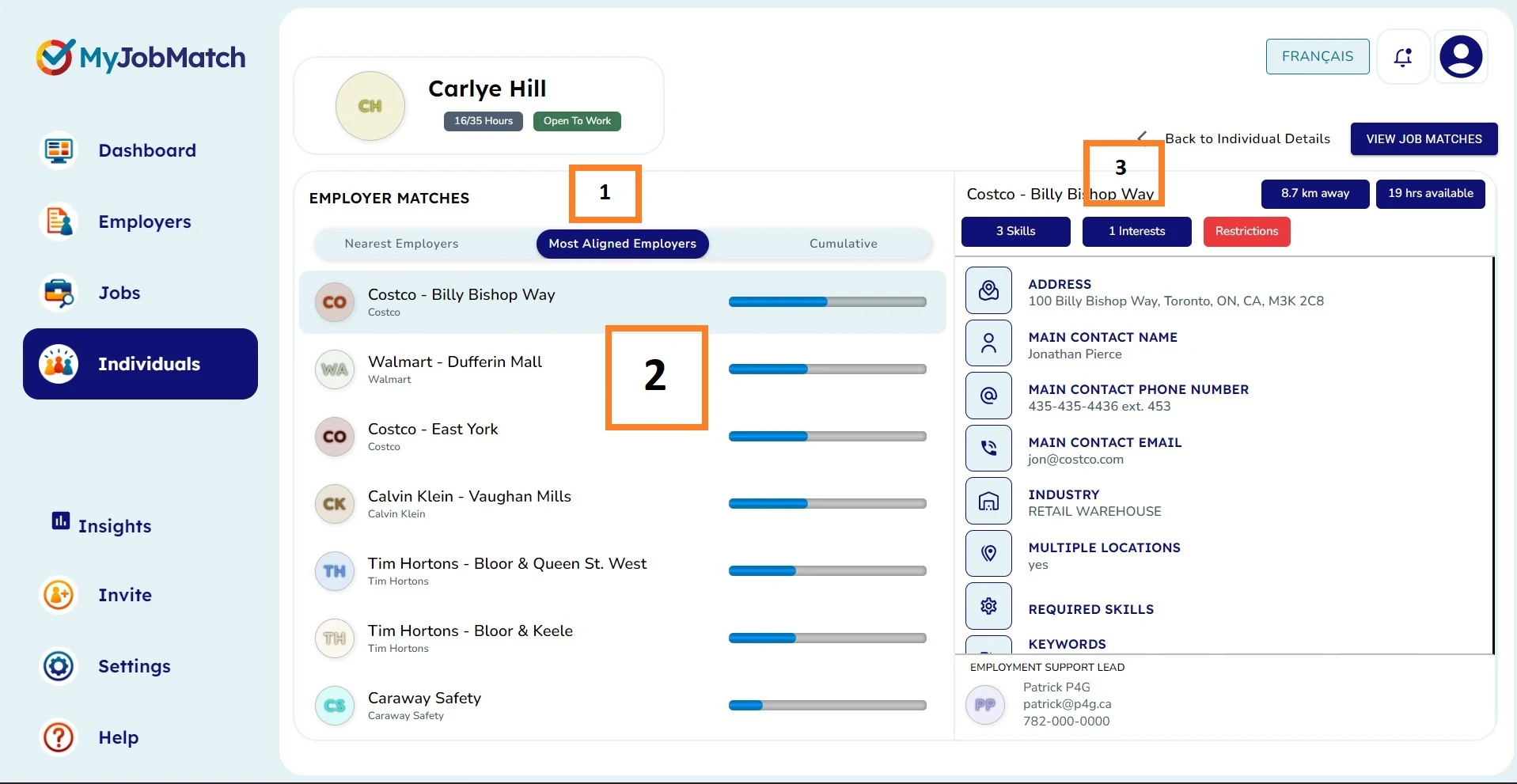Open the 3 Skills button
Image resolution: width=1517 pixels, height=784 pixels.
click(1016, 231)
